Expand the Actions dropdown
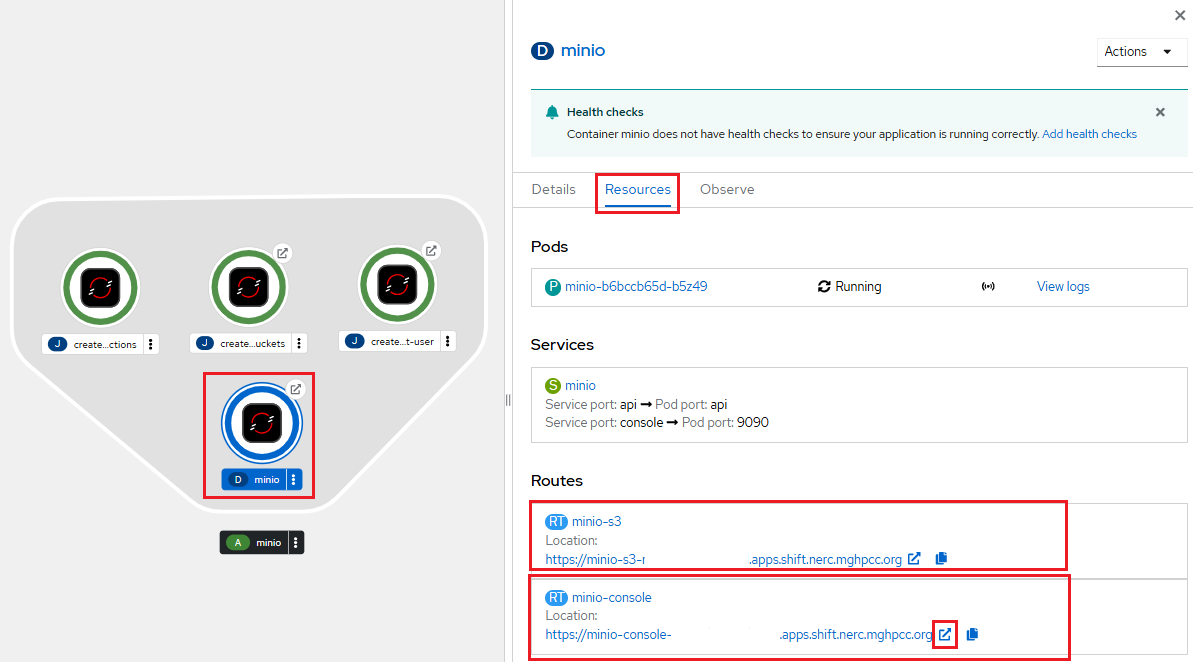Screen dimensions: 1193x662 click(x=1140, y=52)
